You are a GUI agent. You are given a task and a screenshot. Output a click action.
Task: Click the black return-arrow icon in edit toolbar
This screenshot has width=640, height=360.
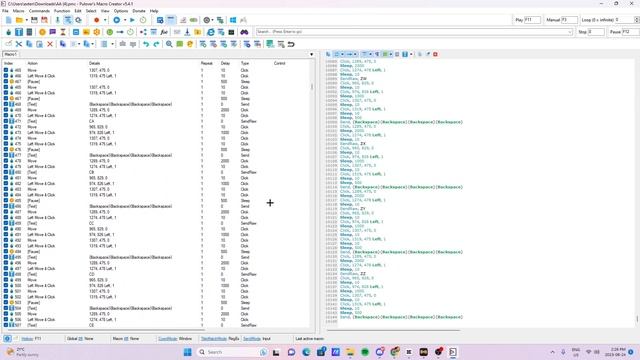point(291,44)
